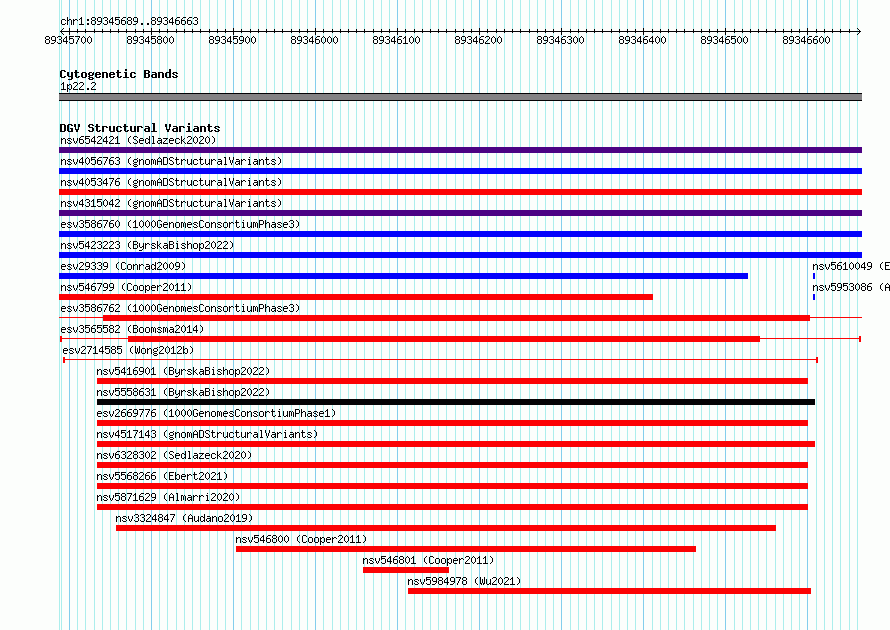Select nsv5984978 (Wu2021) label

coord(464,581)
